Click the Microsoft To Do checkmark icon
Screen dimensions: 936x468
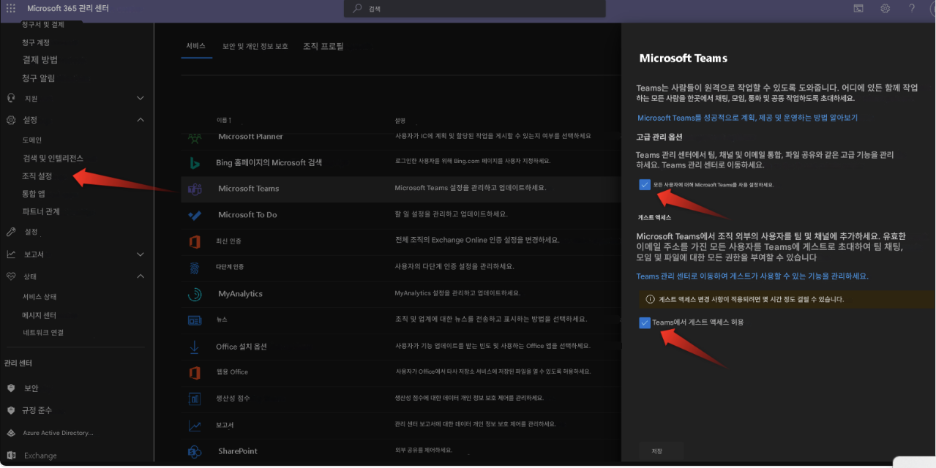point(195,215)
